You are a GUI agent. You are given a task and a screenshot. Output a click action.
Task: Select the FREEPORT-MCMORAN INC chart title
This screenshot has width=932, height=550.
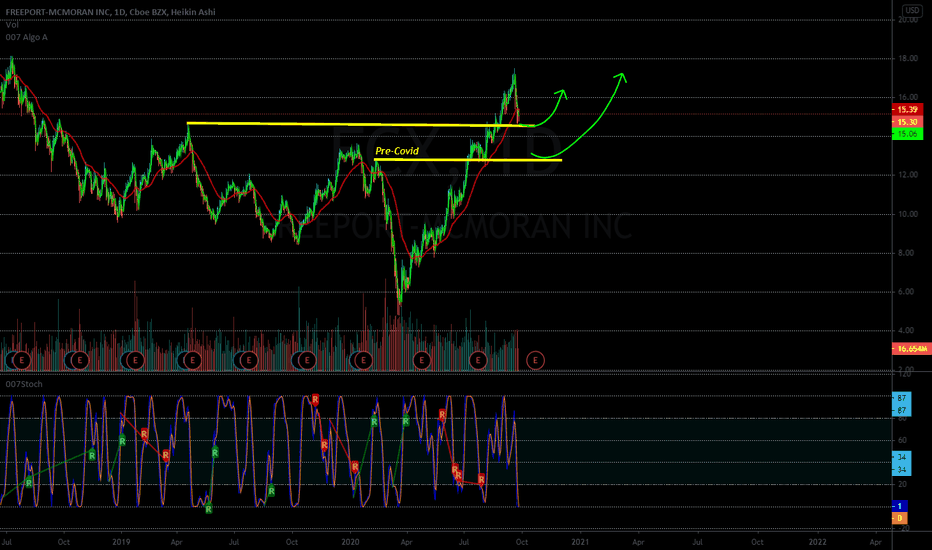coord(111,12)
